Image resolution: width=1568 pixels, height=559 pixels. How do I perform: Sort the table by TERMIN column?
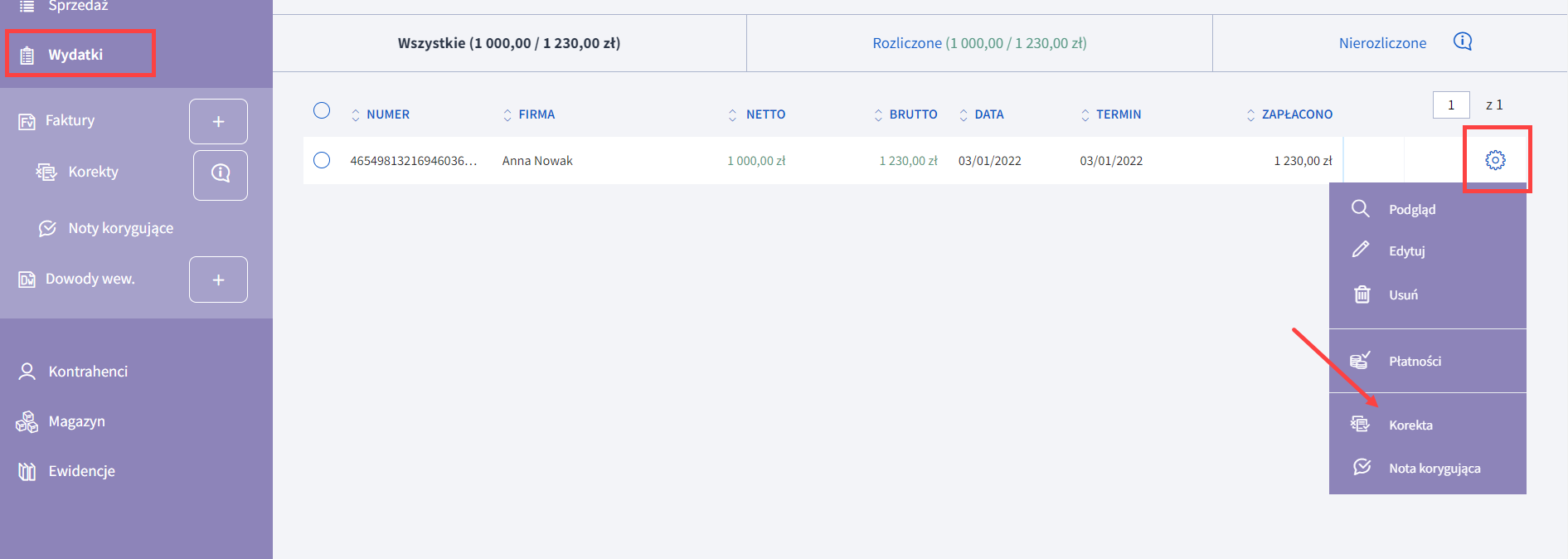pyautogui.click(x=1118, y=114)
